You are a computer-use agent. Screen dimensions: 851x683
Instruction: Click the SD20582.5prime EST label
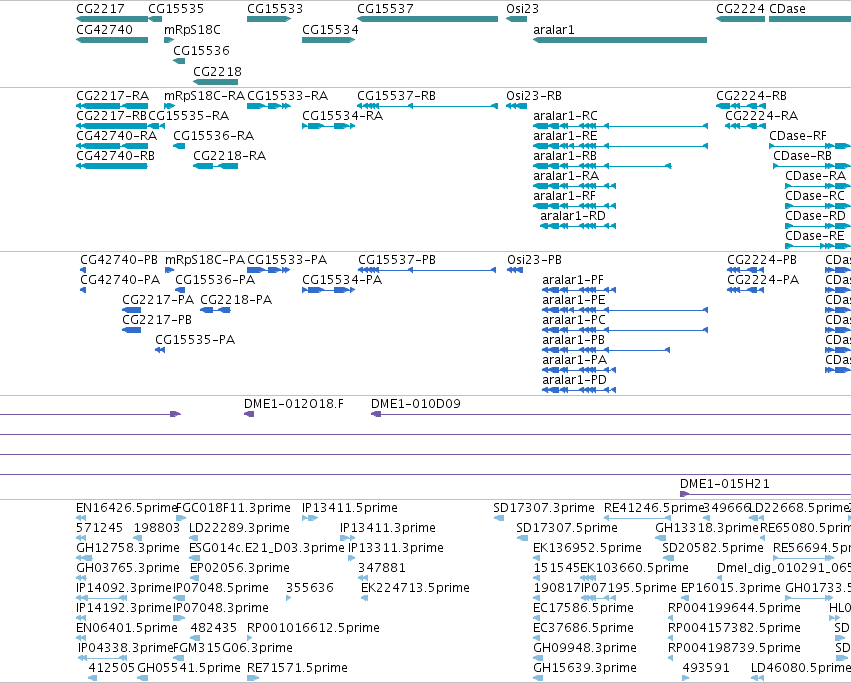713,548
